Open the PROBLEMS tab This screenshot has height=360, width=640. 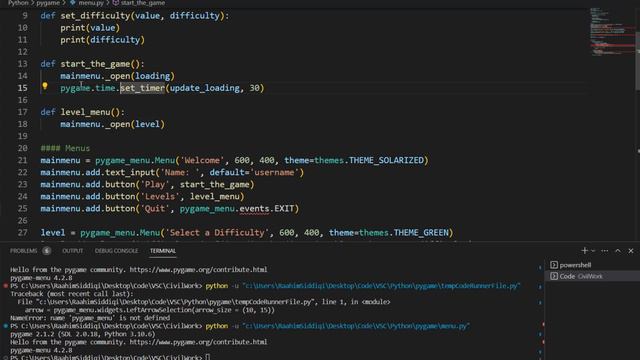click(x=23, y=251)
